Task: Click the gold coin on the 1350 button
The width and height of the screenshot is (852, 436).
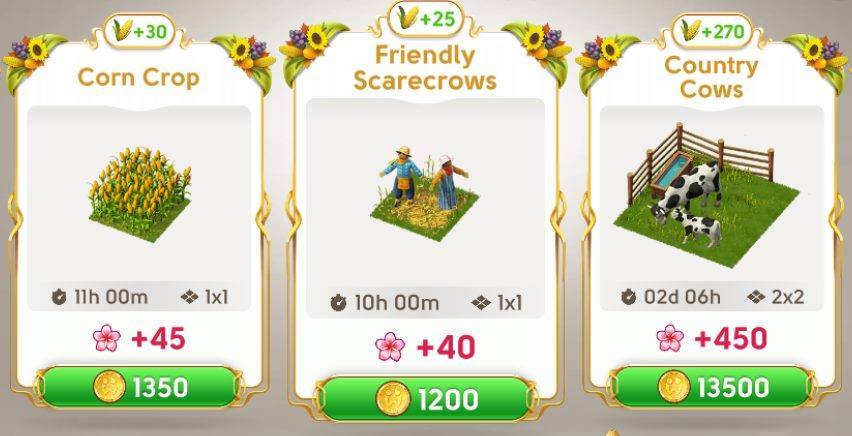Action: pos(110,387)
